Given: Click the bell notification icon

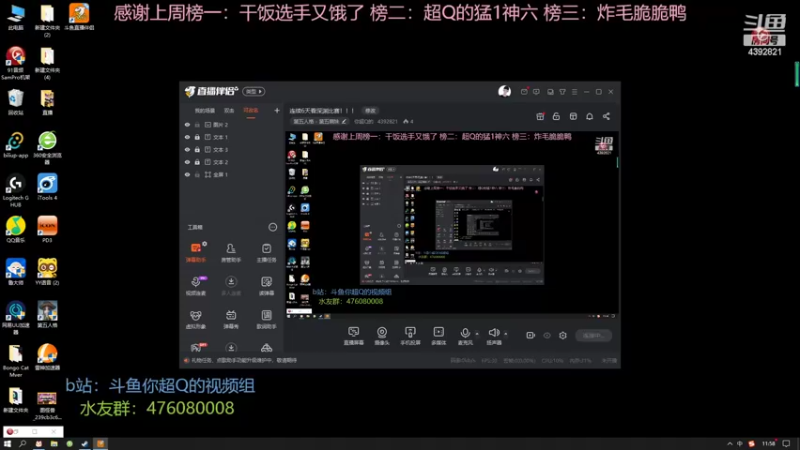Looking at the screenshot, I should (589, 116).
